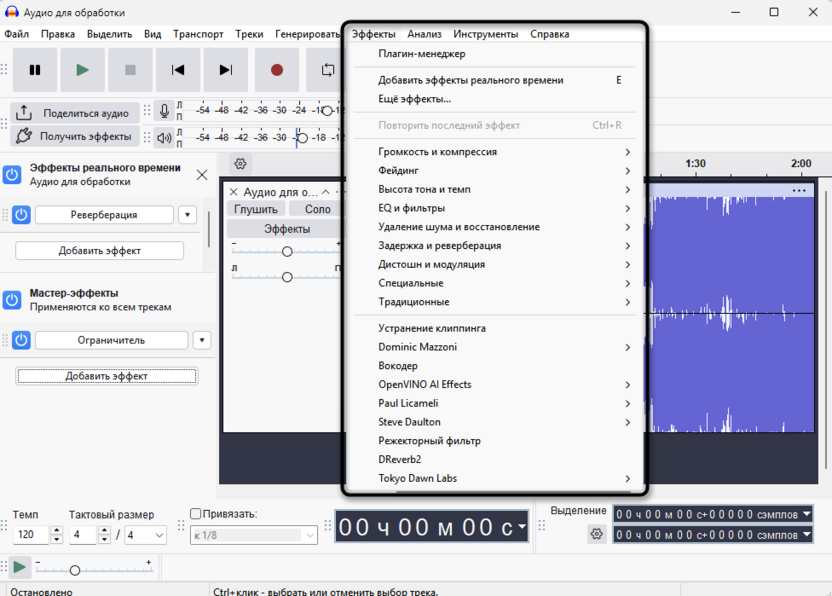Click the recording level slider knob
The height and width of the screenshot is (596, 832).
point(327,111)
